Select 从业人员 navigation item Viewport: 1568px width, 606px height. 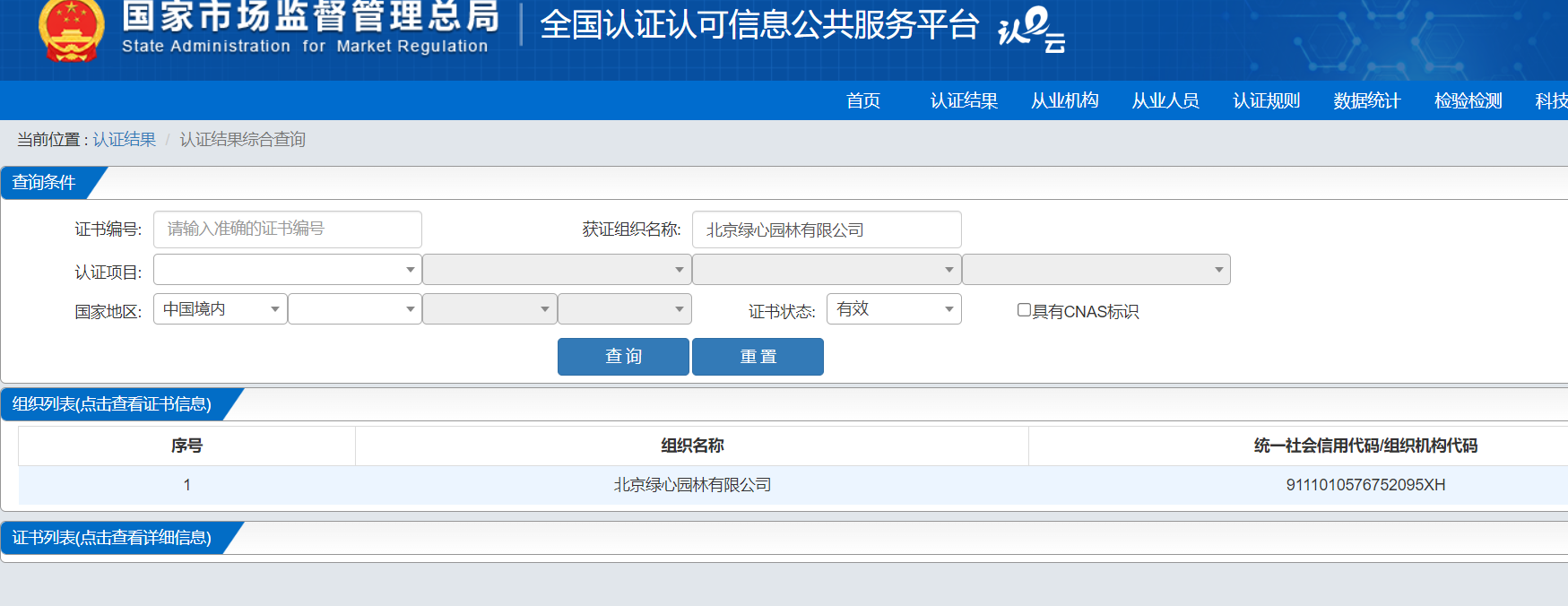click(x=1165, y=100)
